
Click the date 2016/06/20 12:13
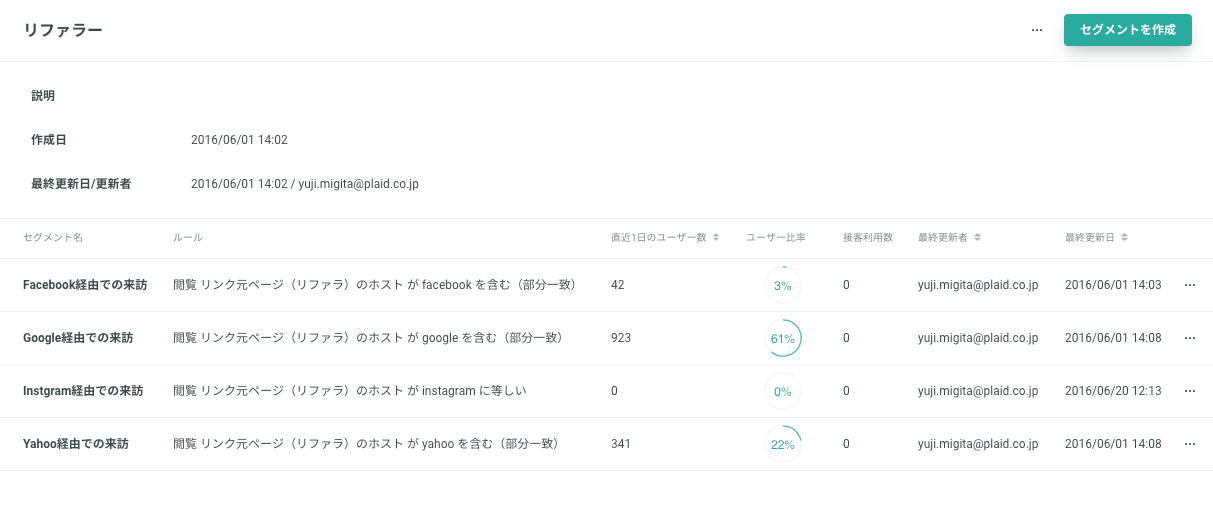pos(1114,391)
